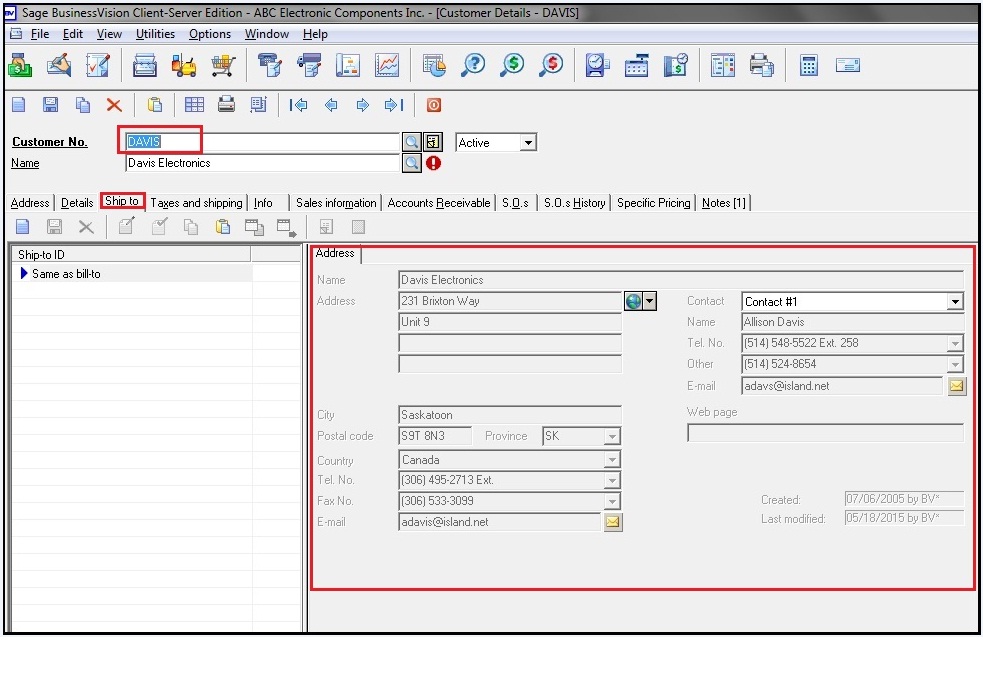
Task: Click the cash register icon
Action: pyautogui.click(x=636, y=65)
